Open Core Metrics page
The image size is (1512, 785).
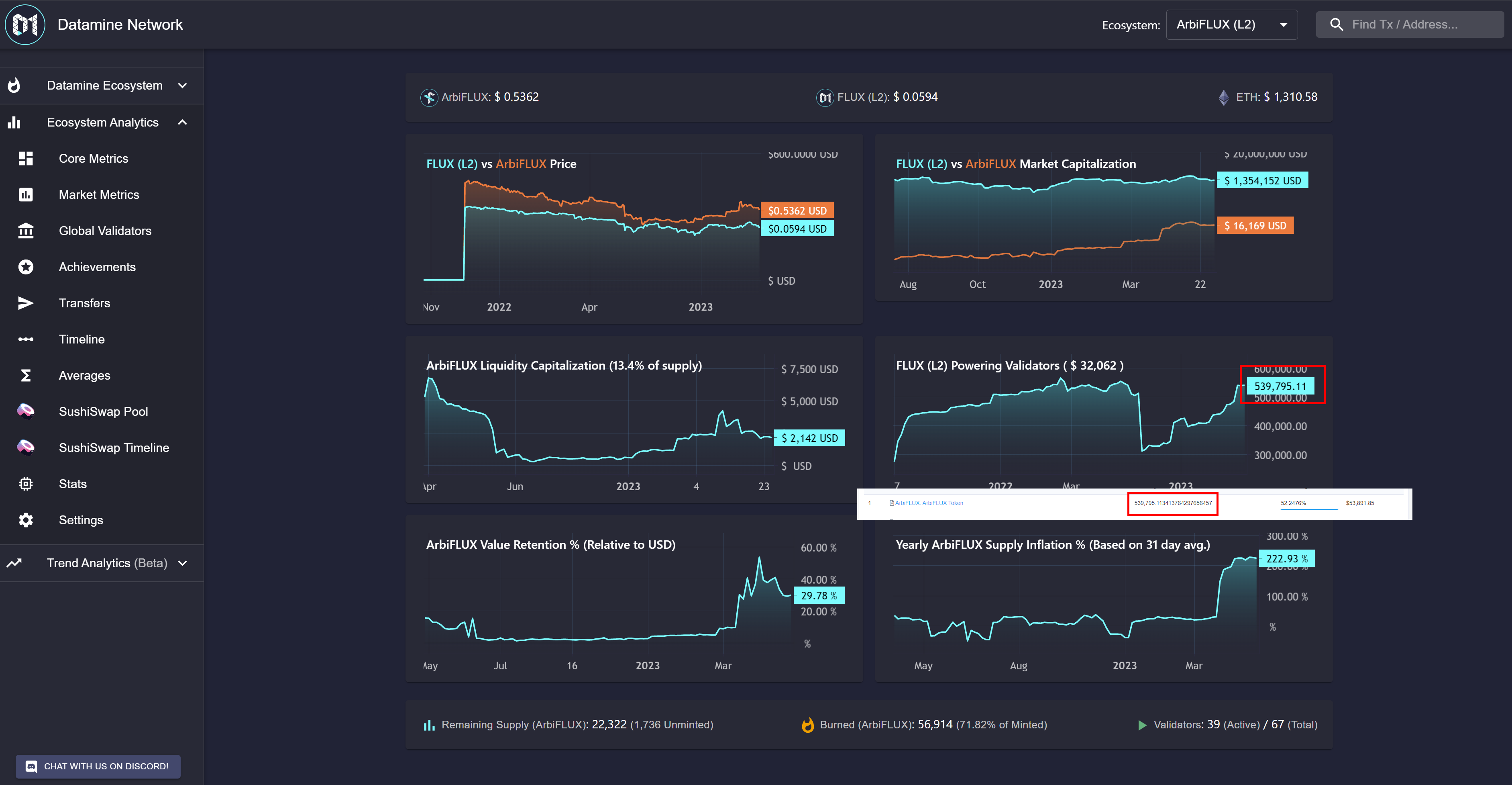coord(102,159)
